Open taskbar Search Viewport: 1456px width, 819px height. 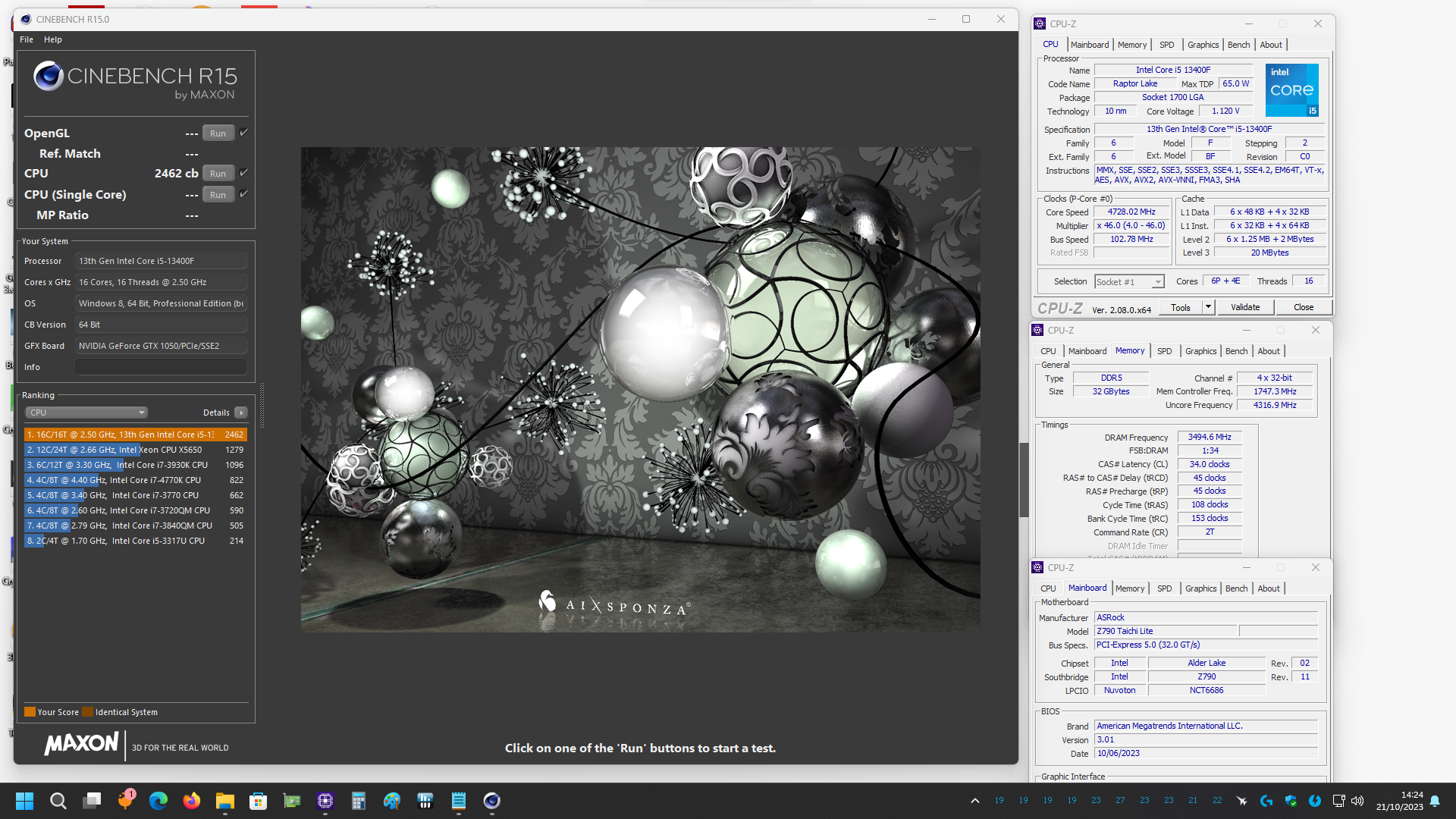pos(58,801)
